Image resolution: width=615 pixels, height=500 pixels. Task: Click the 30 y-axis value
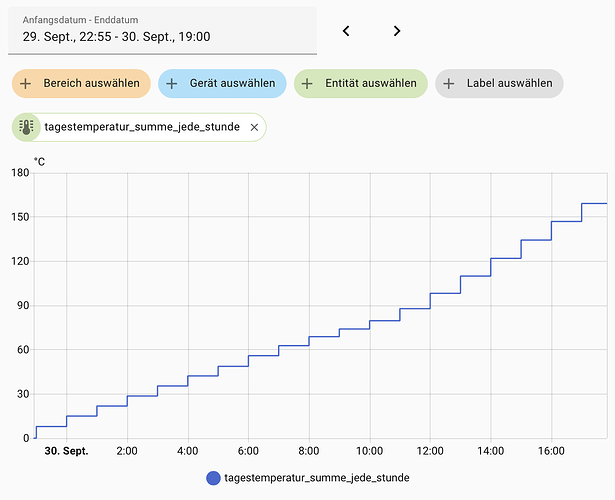tap(23, 394)
